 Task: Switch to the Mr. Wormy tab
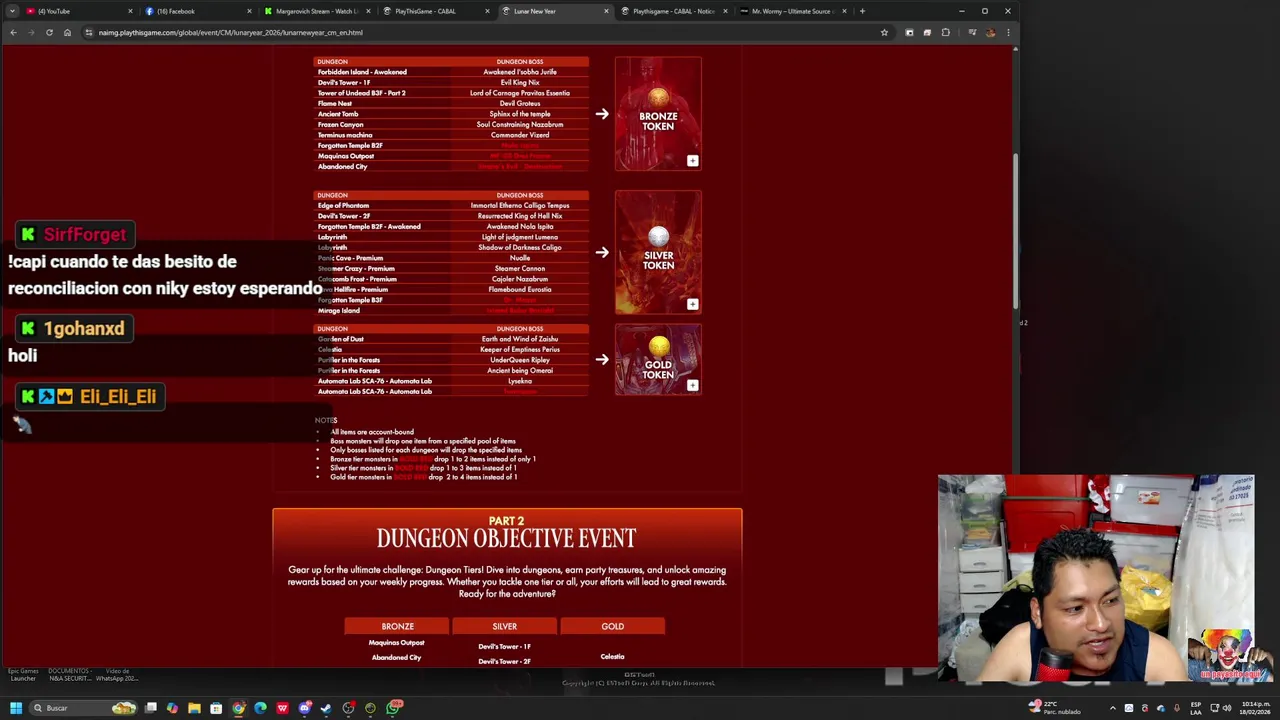coord(792,11)
